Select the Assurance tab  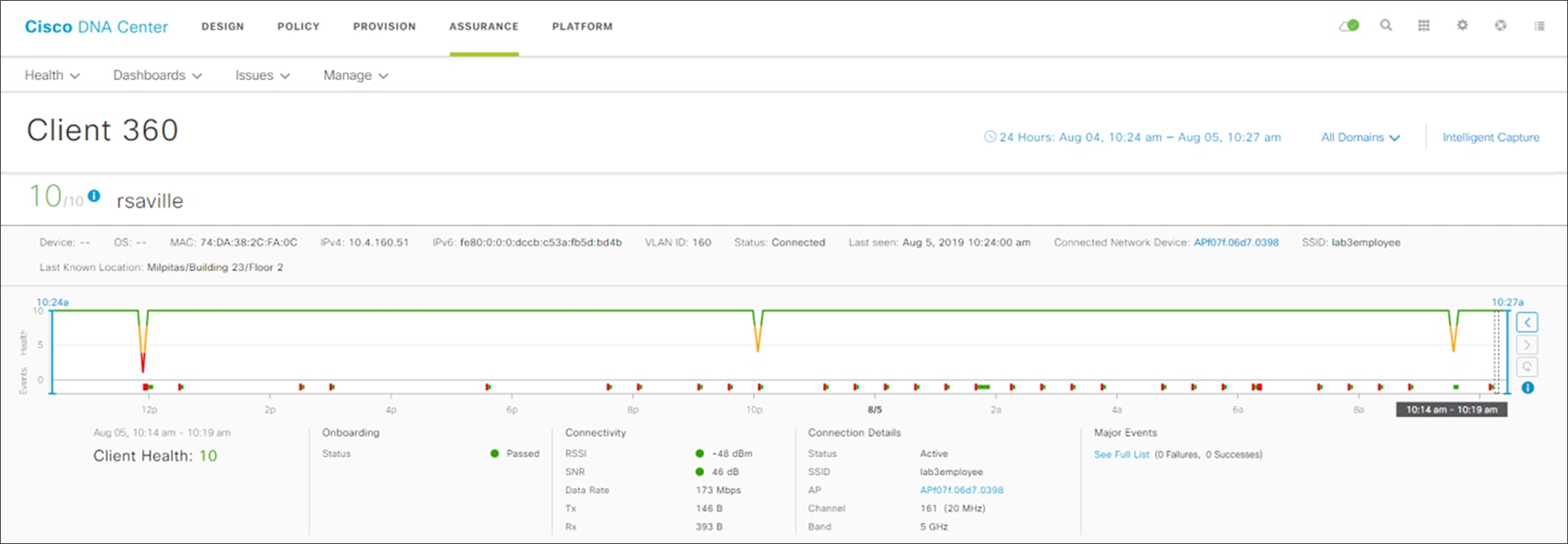click(x=484, y=27)
